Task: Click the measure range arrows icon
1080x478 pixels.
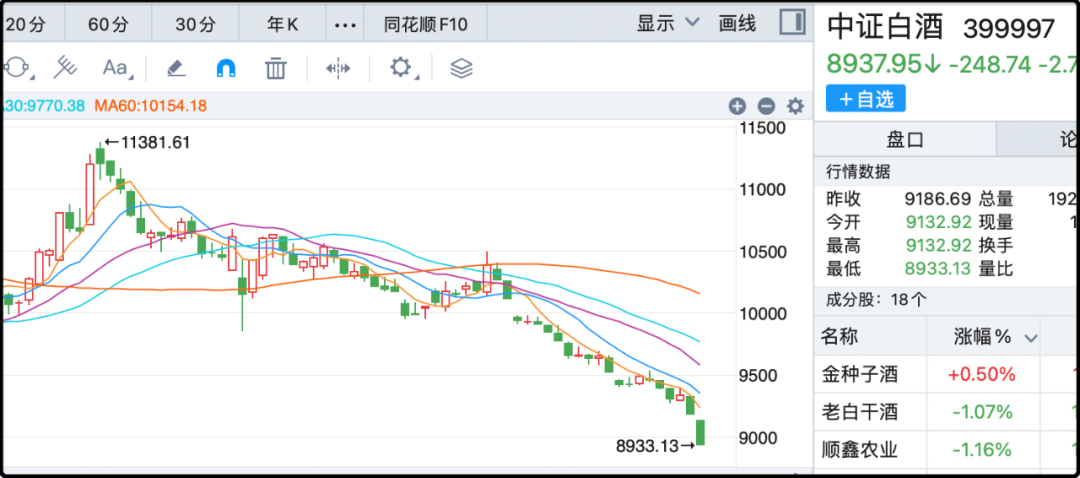Action: pos(338,68)
